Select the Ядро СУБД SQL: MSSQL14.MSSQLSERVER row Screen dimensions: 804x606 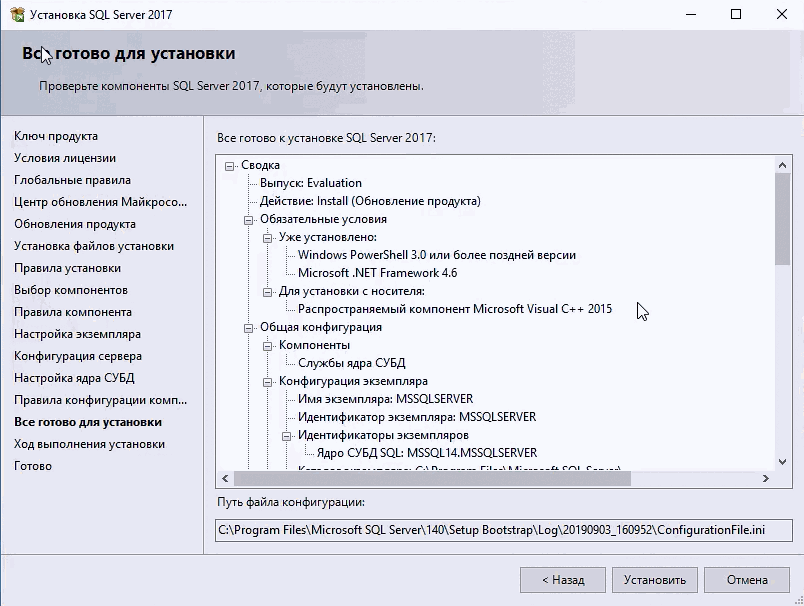[x=427, y=453]
